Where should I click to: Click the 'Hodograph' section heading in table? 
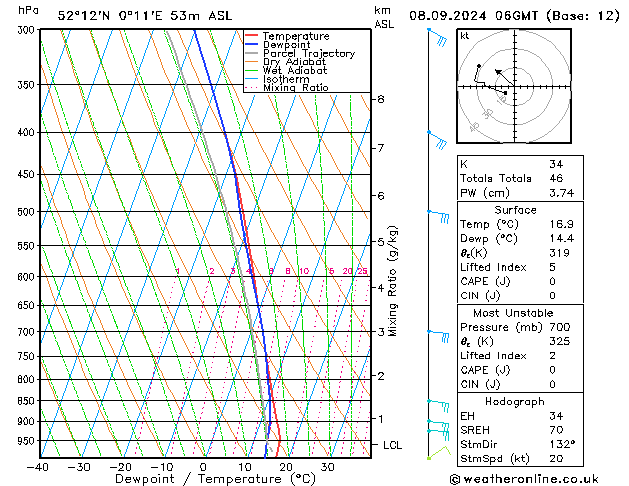515,401
